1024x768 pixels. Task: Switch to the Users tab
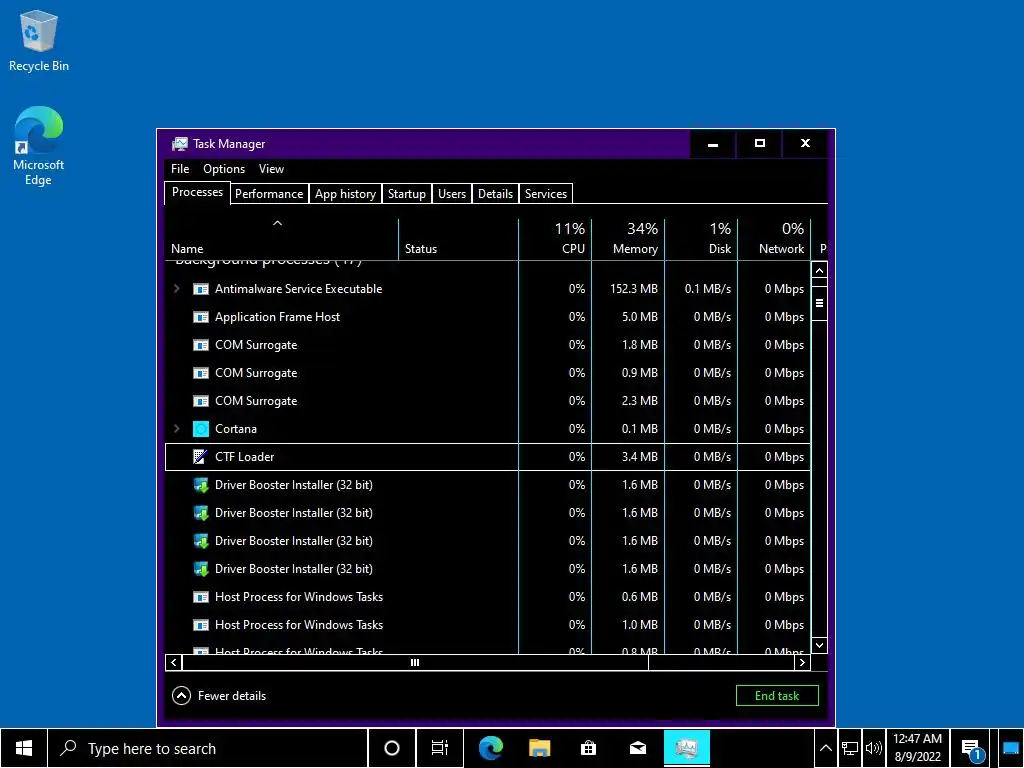452,194
